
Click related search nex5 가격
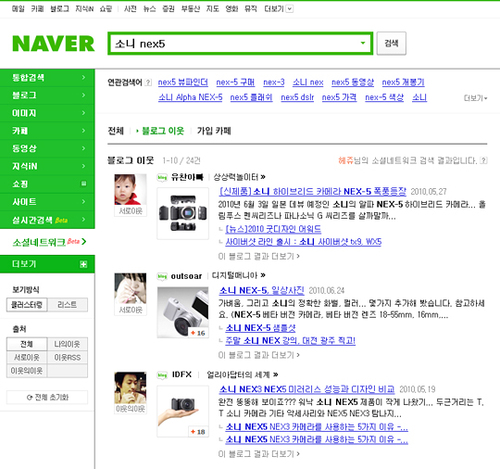tap(339, 97)
